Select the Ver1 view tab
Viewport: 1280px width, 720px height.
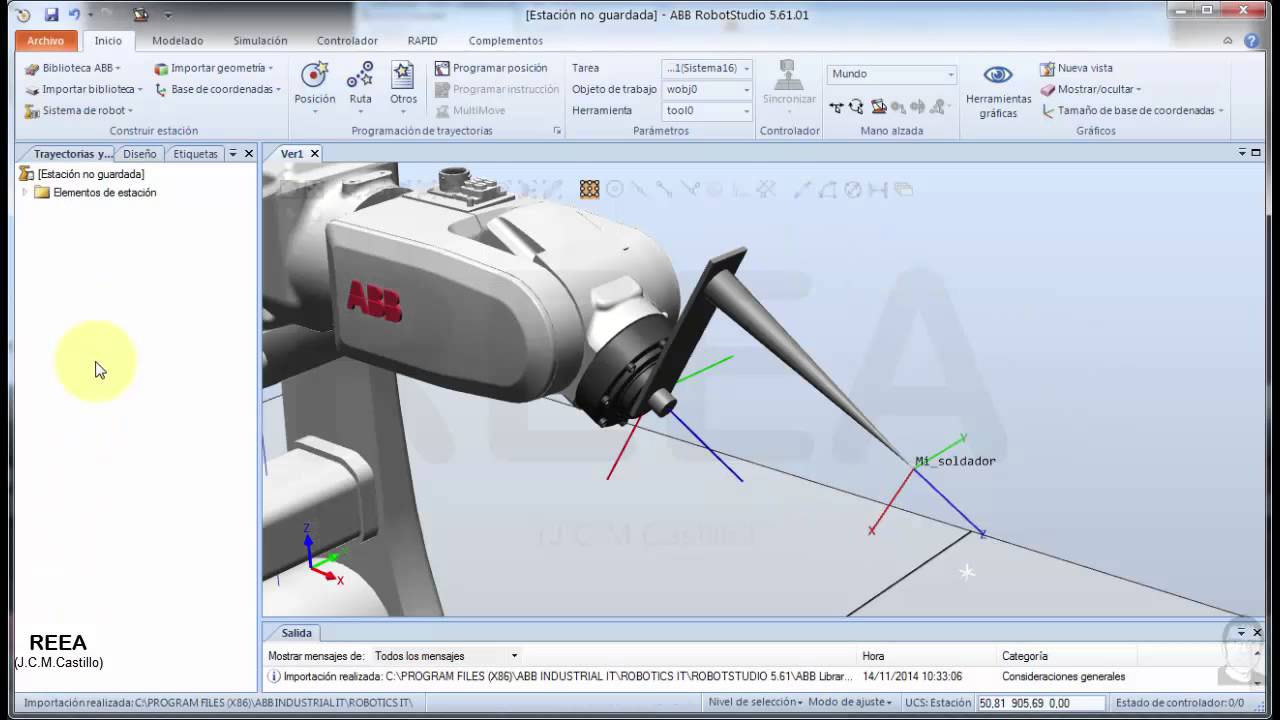coord(291,154)
